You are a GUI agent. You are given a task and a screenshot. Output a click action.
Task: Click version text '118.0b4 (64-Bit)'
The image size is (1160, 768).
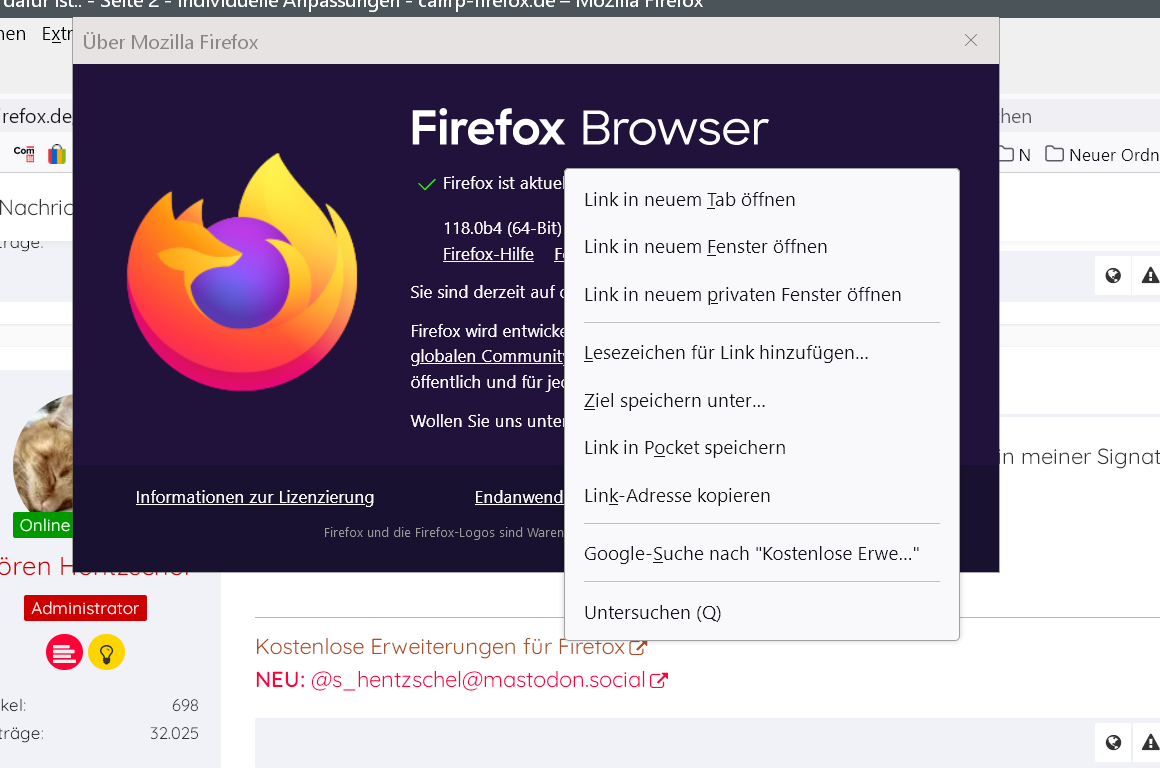(502, 229)
